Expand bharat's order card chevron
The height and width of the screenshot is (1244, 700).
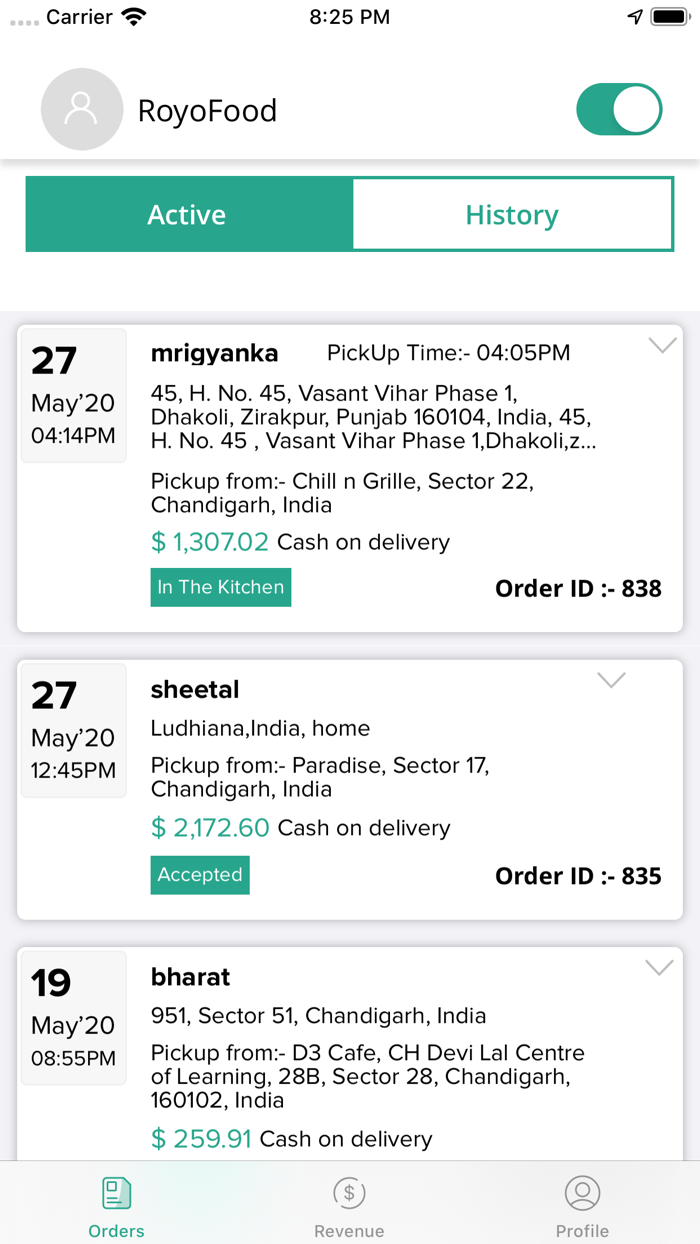pos(659,967)
